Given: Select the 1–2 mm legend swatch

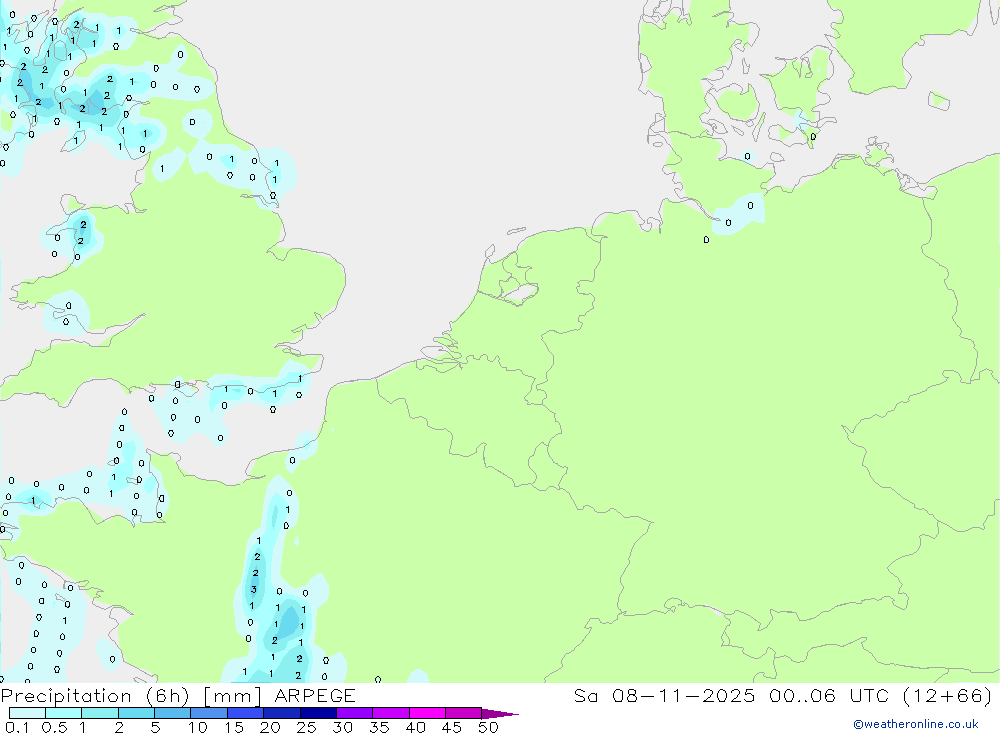Looking at the screenshot, I should (100, 713).
